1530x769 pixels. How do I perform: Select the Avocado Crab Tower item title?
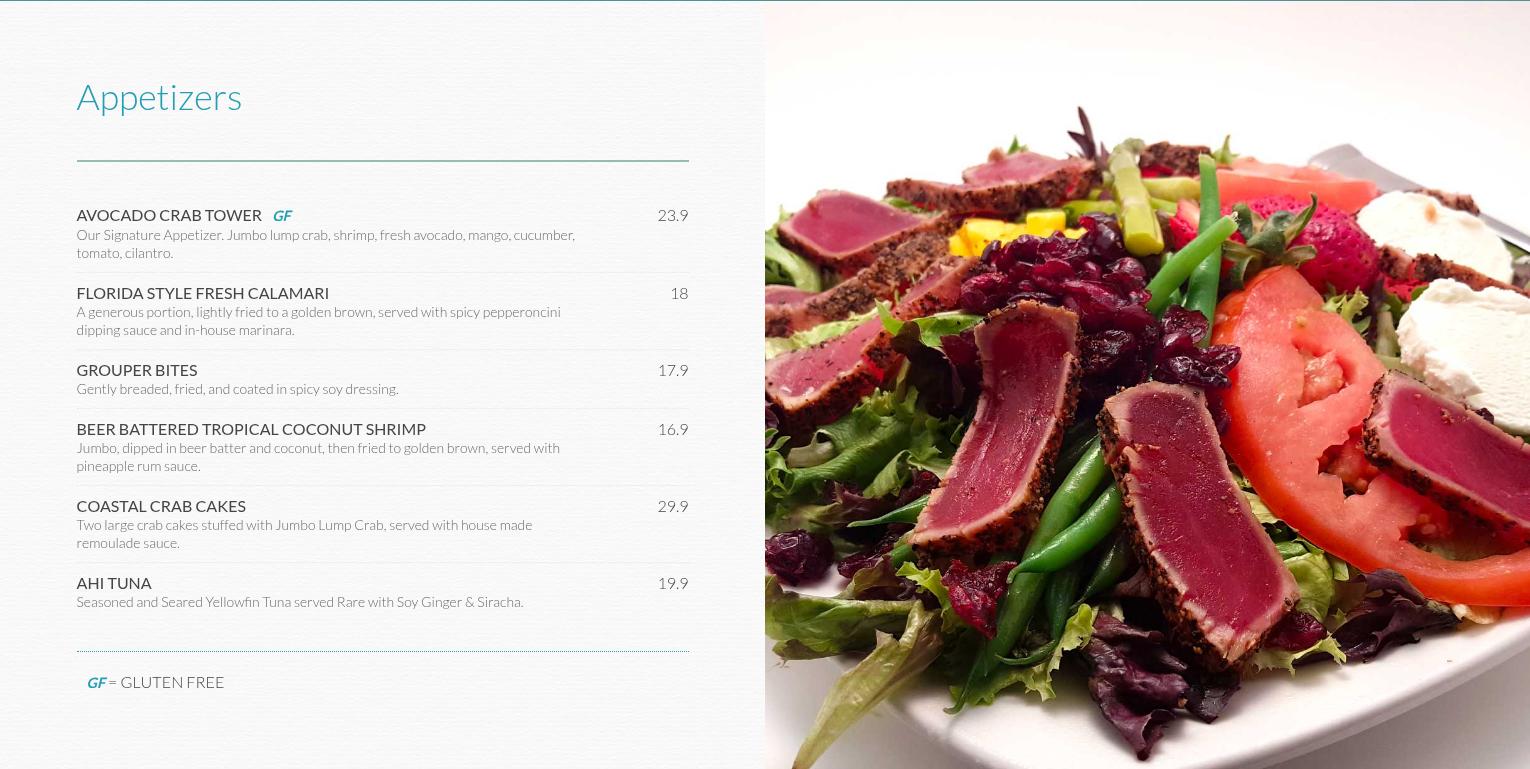click(x=169, y=215)
